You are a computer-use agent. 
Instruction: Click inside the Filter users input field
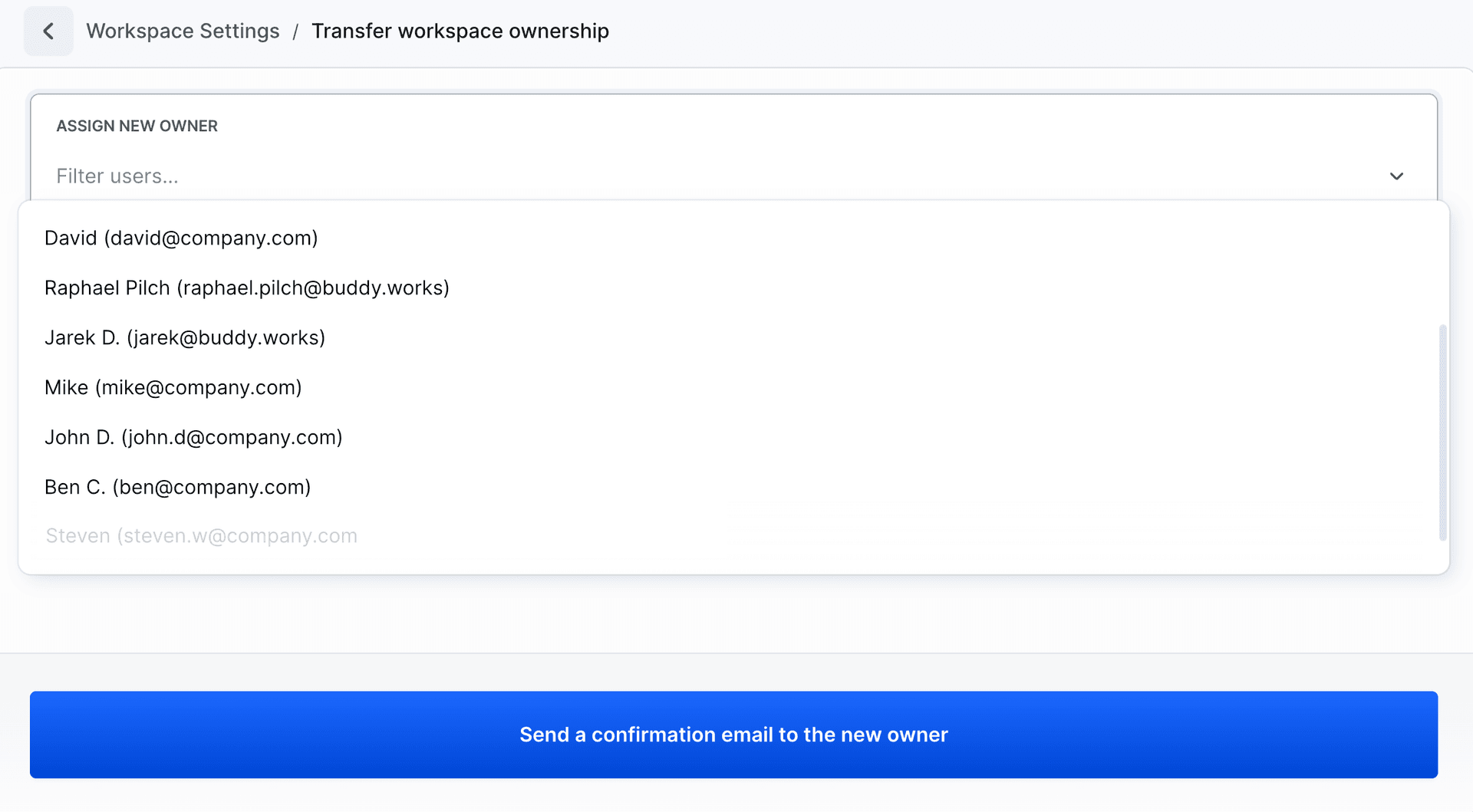tap(307, 176)
